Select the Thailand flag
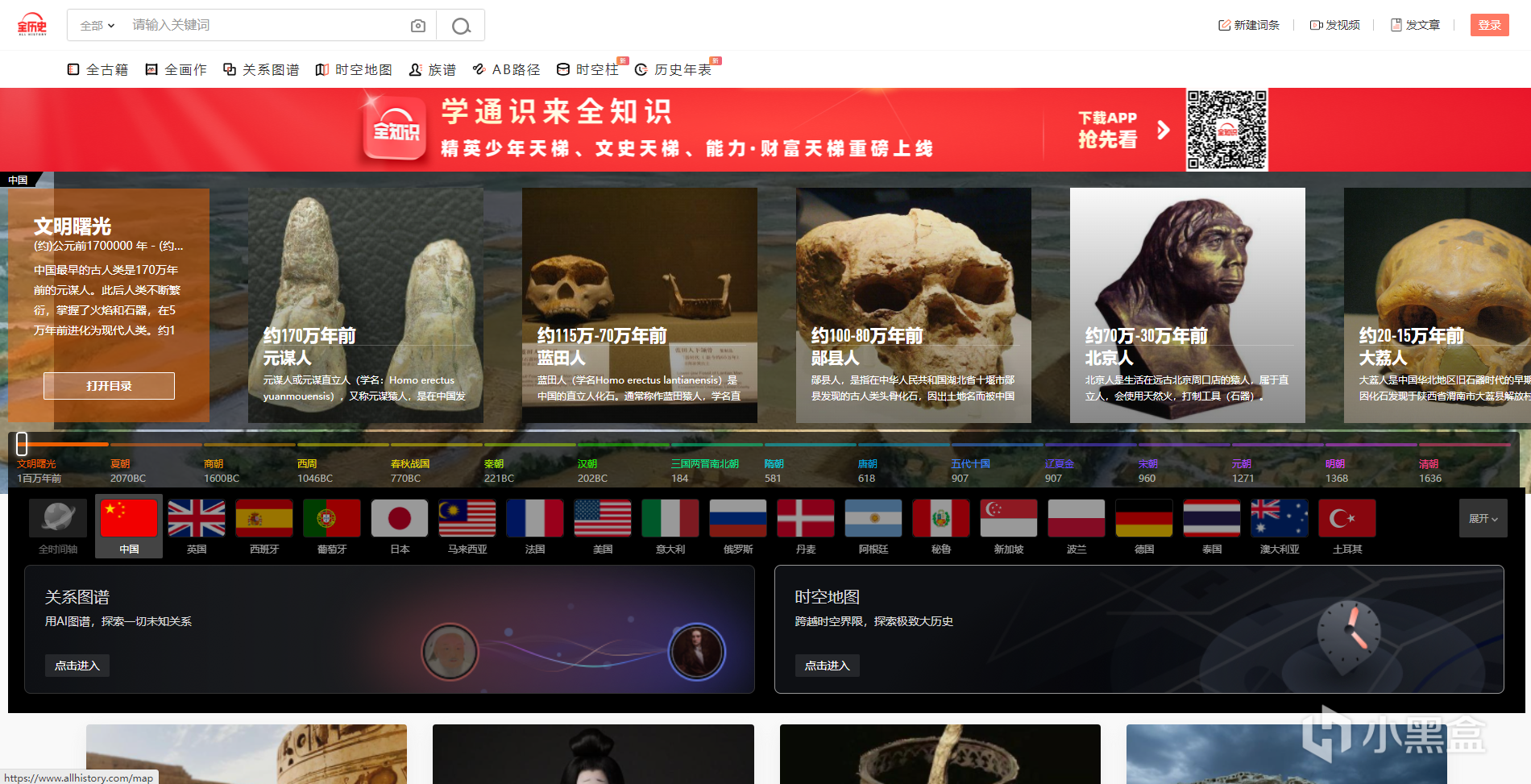Screen dimensions: 1531x784 1212,518
